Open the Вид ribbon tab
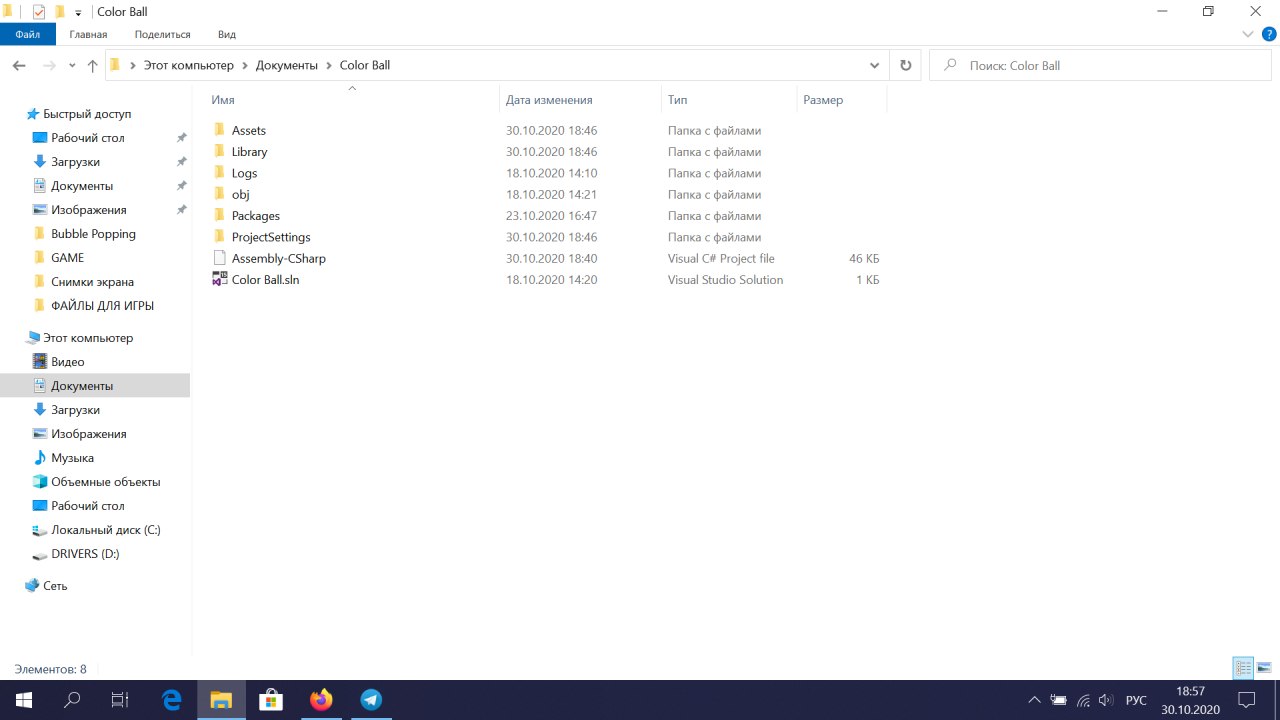The height and width of the screenshot is (720, 1280). coord(227,34)
